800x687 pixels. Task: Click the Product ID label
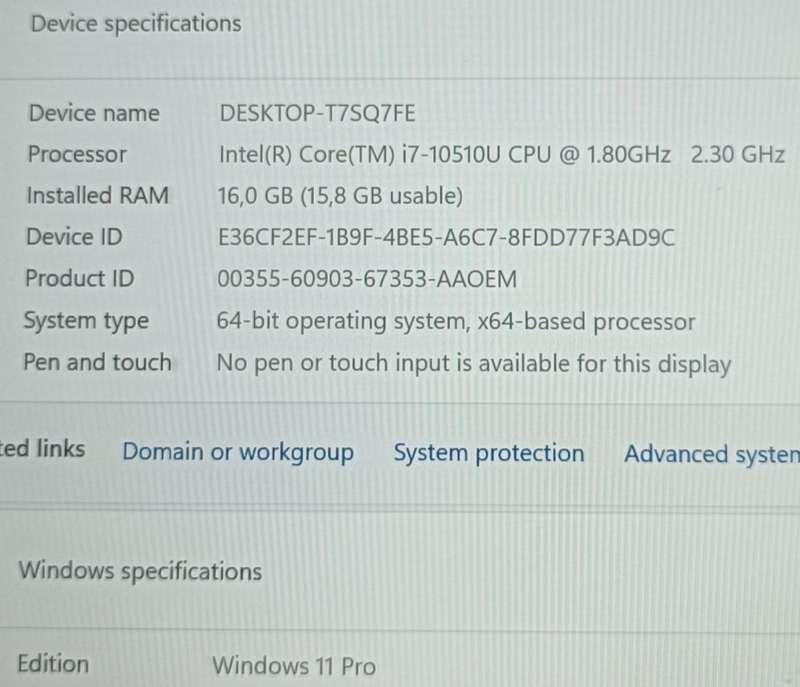coord(80,278)
